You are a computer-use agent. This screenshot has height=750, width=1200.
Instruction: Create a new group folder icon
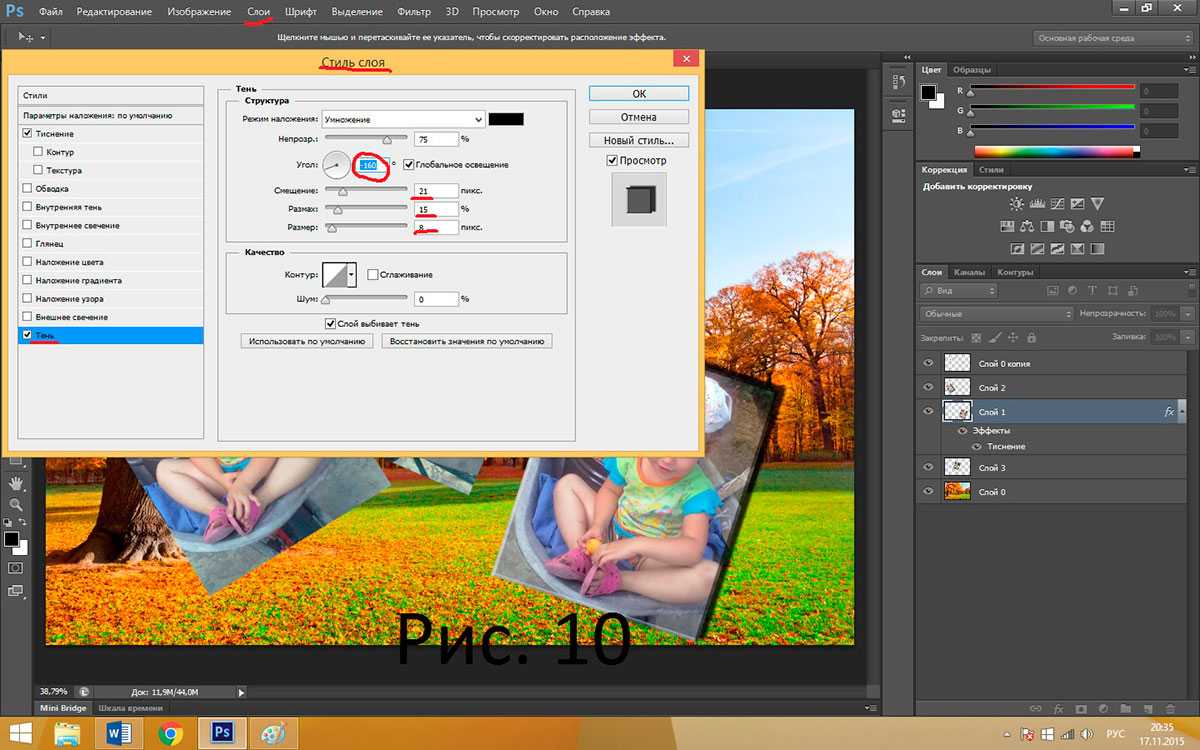(x=1131, y=709)
